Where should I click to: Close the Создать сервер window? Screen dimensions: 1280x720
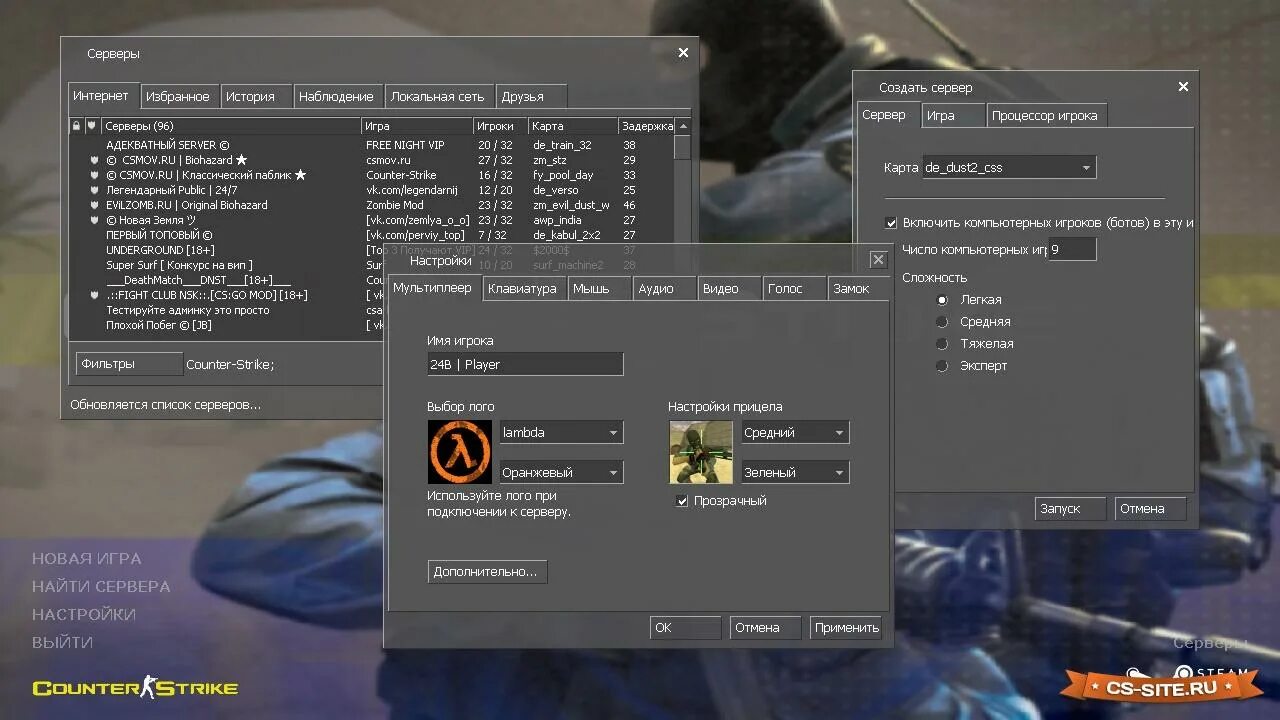(x=1183, y=87)
